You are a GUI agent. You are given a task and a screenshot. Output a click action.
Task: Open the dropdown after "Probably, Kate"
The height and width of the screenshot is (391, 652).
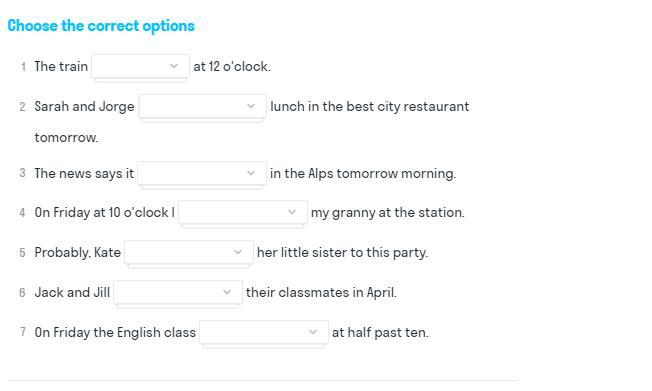pos(189,252)
